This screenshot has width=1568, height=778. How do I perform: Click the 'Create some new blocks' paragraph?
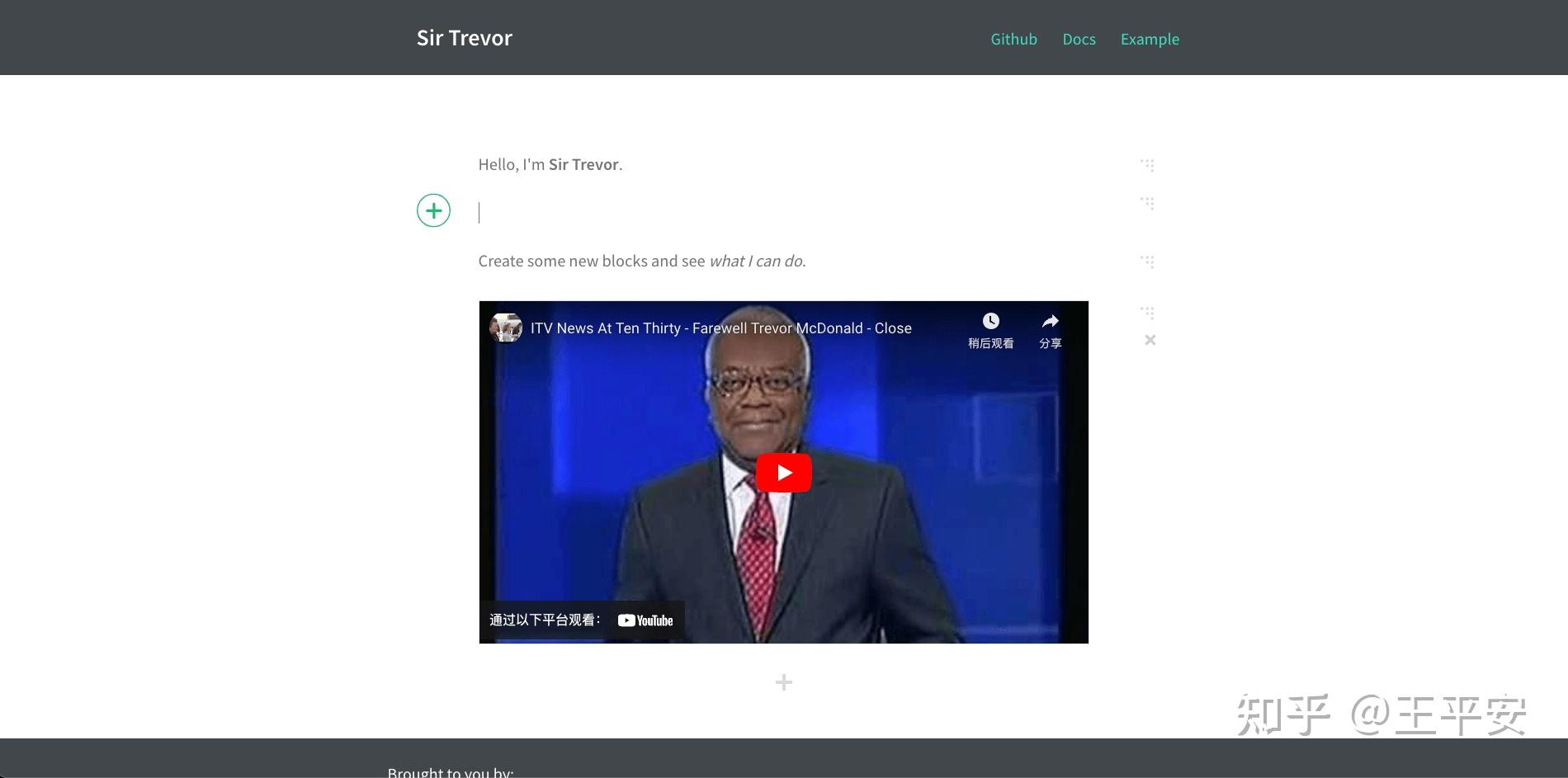(x=642, y=262)
